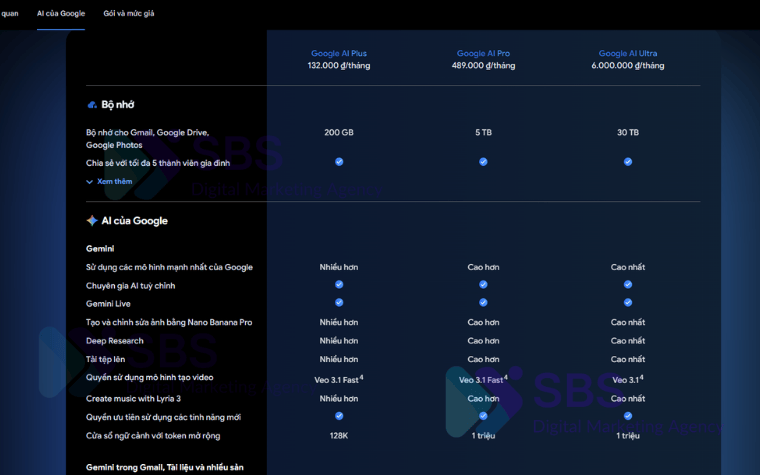Click AI Pro checkmark for Quyền ưu tiên row
The height and width of the screenshot is (475, 760).
[x=483, y=416]
